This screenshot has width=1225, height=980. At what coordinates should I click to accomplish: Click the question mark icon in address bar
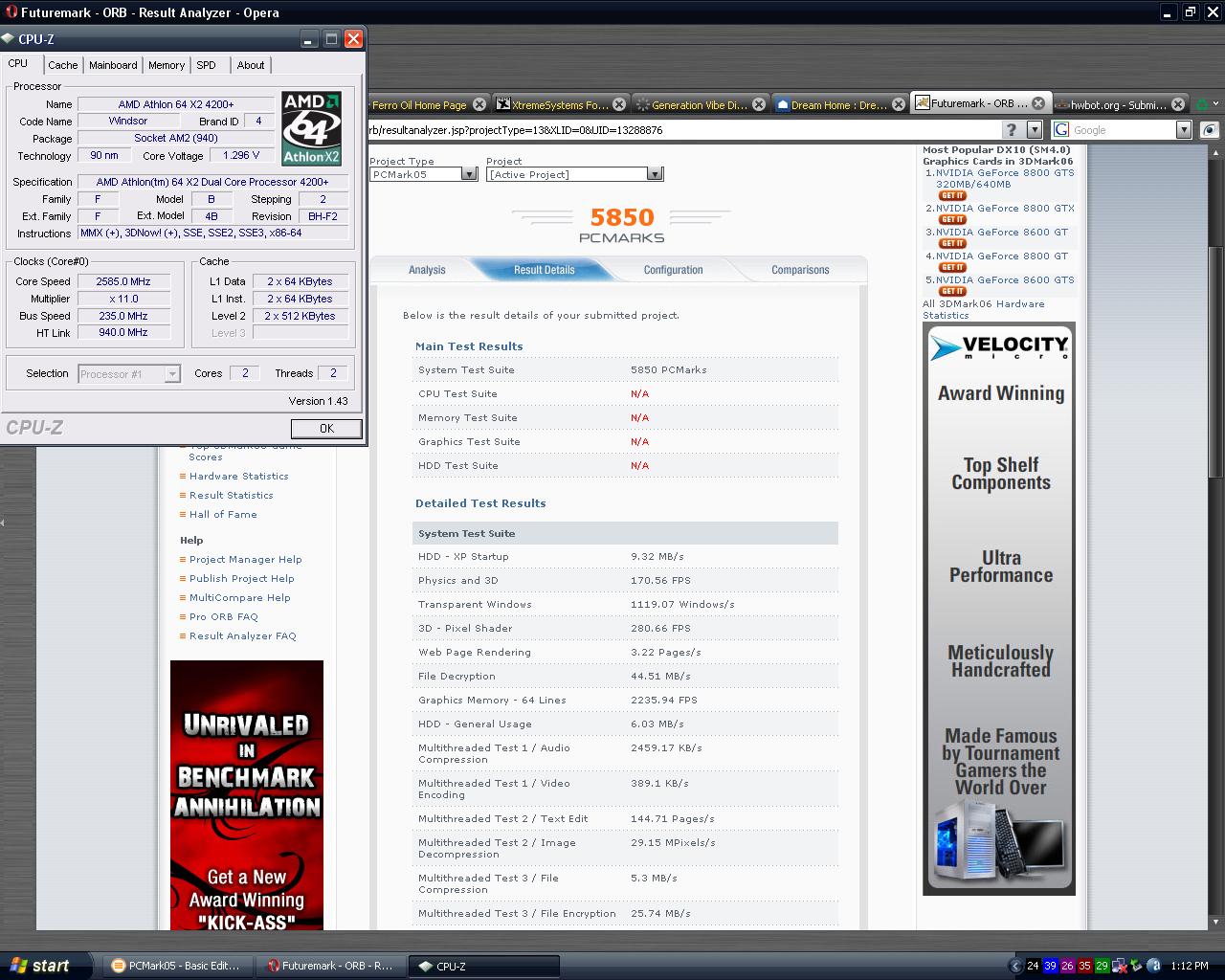coord(1012,130)
